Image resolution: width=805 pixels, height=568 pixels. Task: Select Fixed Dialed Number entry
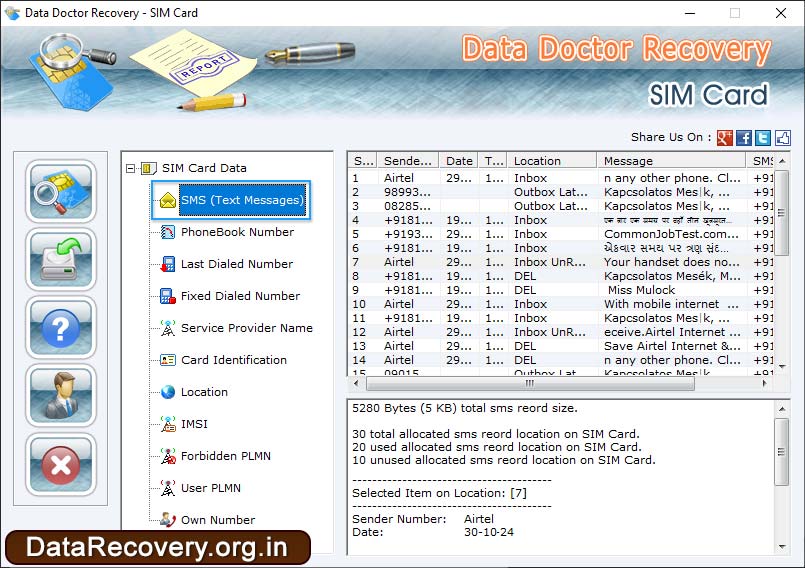coord(240,296)
